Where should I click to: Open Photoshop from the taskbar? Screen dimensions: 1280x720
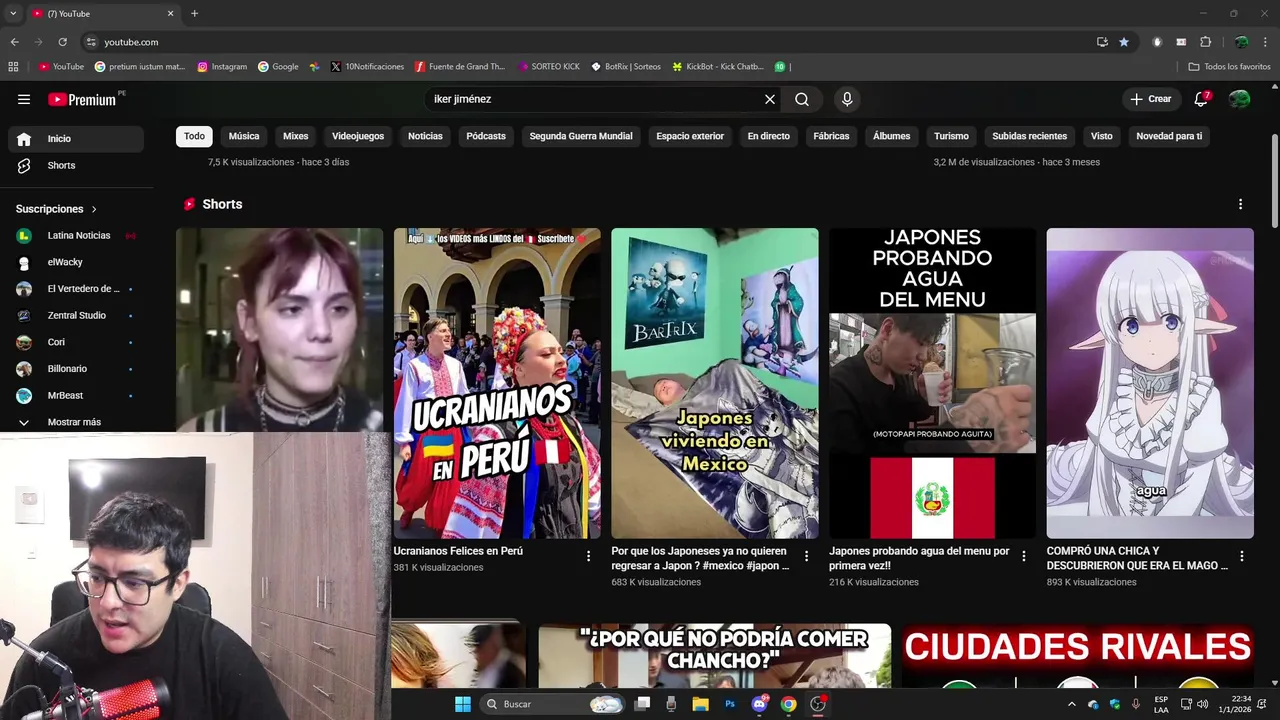730,704
